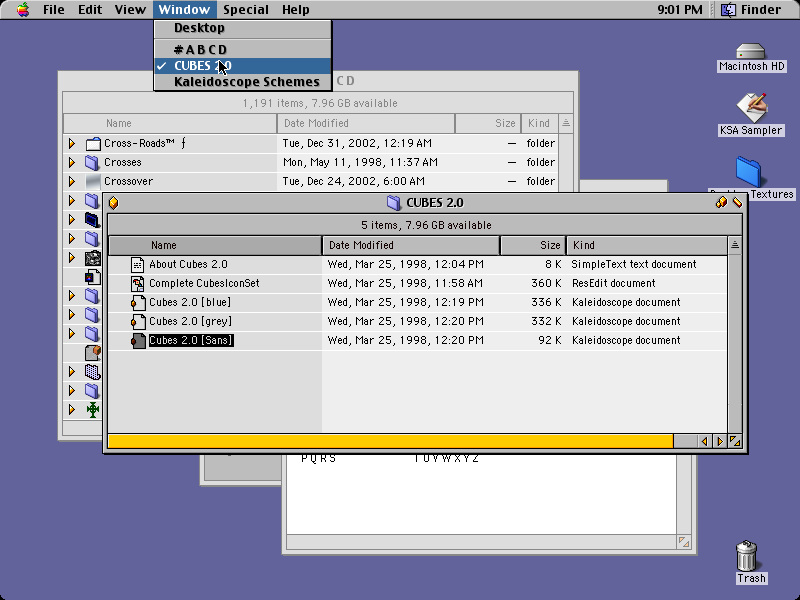Viewport: 800px width, 600px height.
Task: Click the Cubes 2.0 [grey] scheme icon
Action: pyautogui.click(x=137, y=321)
